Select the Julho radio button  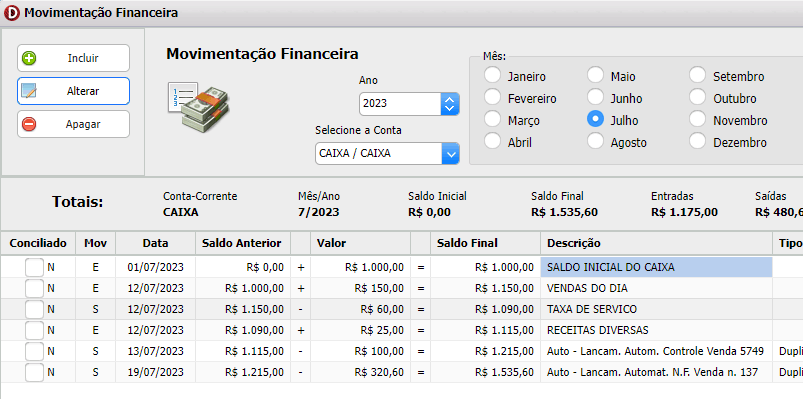click(596, 119)
